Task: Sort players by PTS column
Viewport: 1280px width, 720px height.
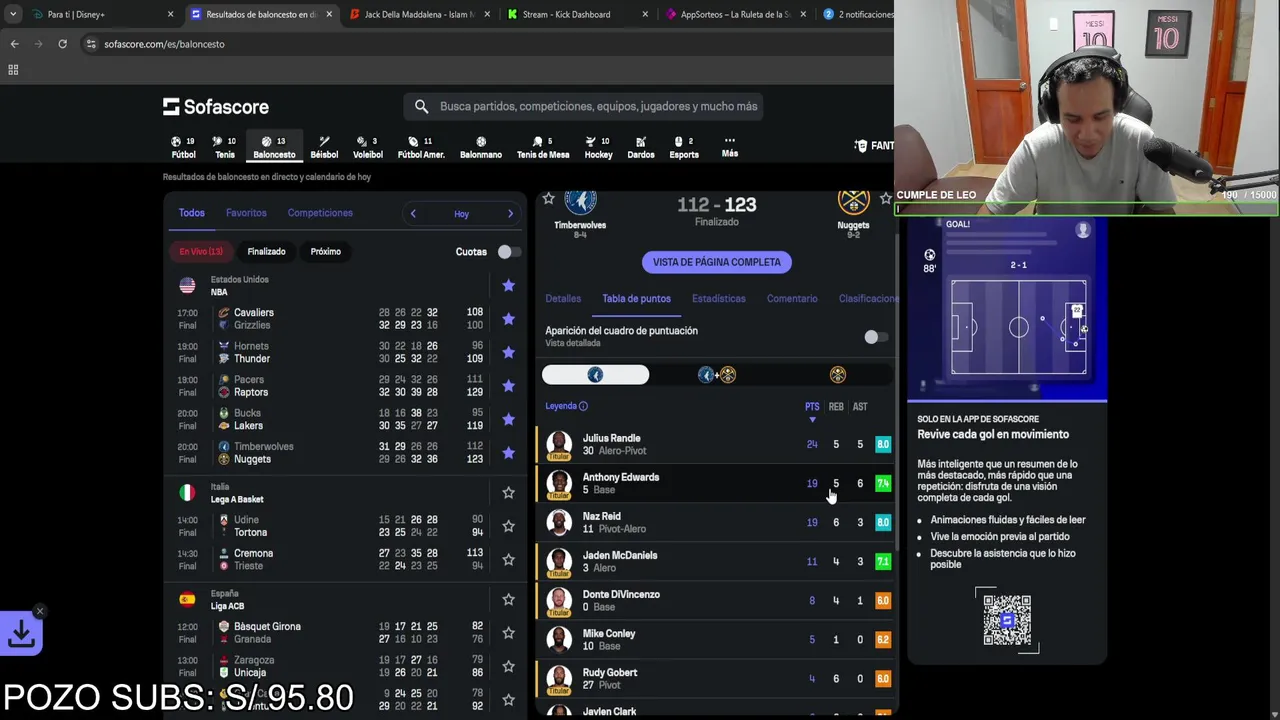Action: [812, 407]
